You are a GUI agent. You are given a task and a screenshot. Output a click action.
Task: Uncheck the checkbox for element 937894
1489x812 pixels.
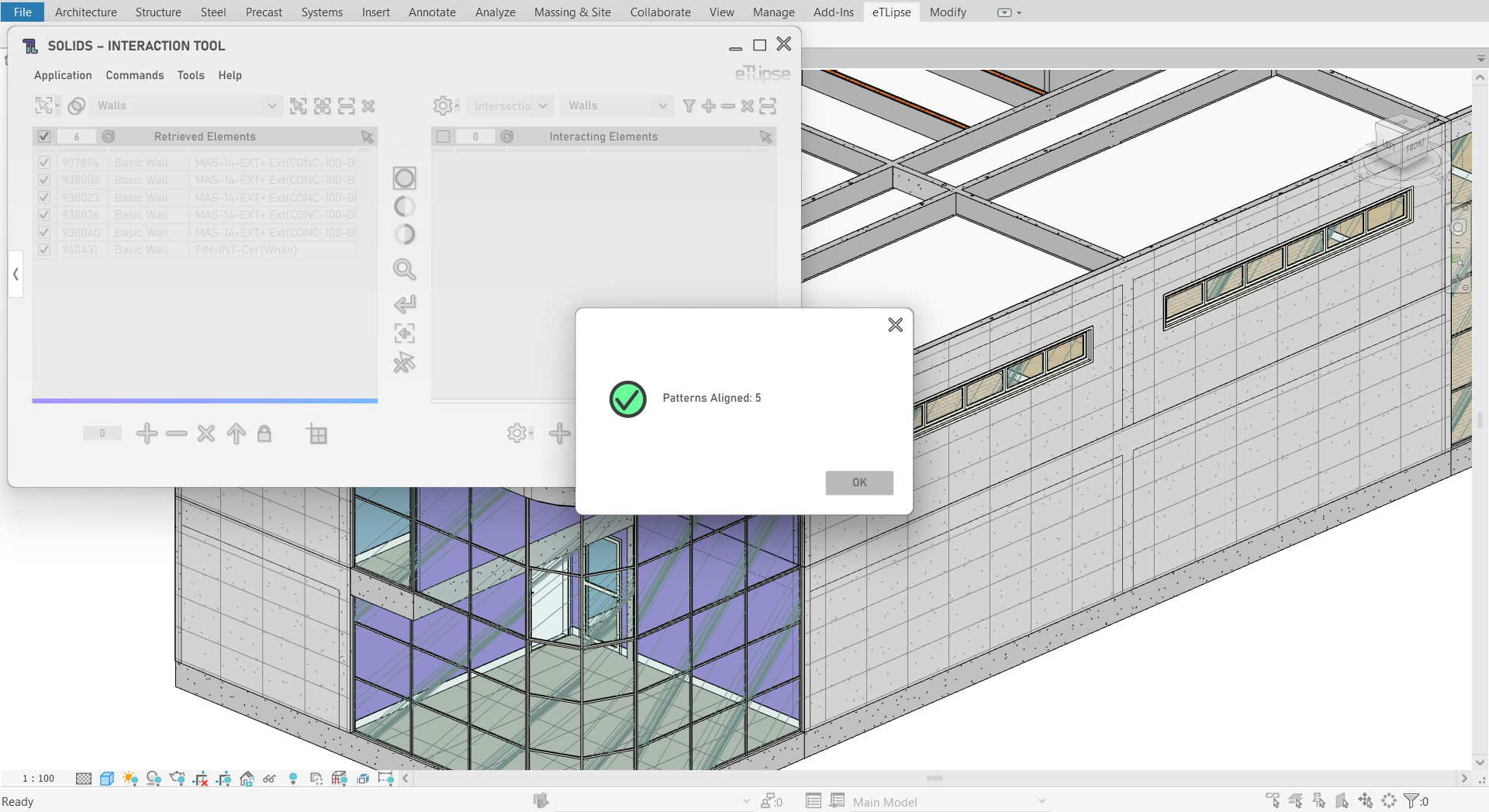(x=44, y=163)
